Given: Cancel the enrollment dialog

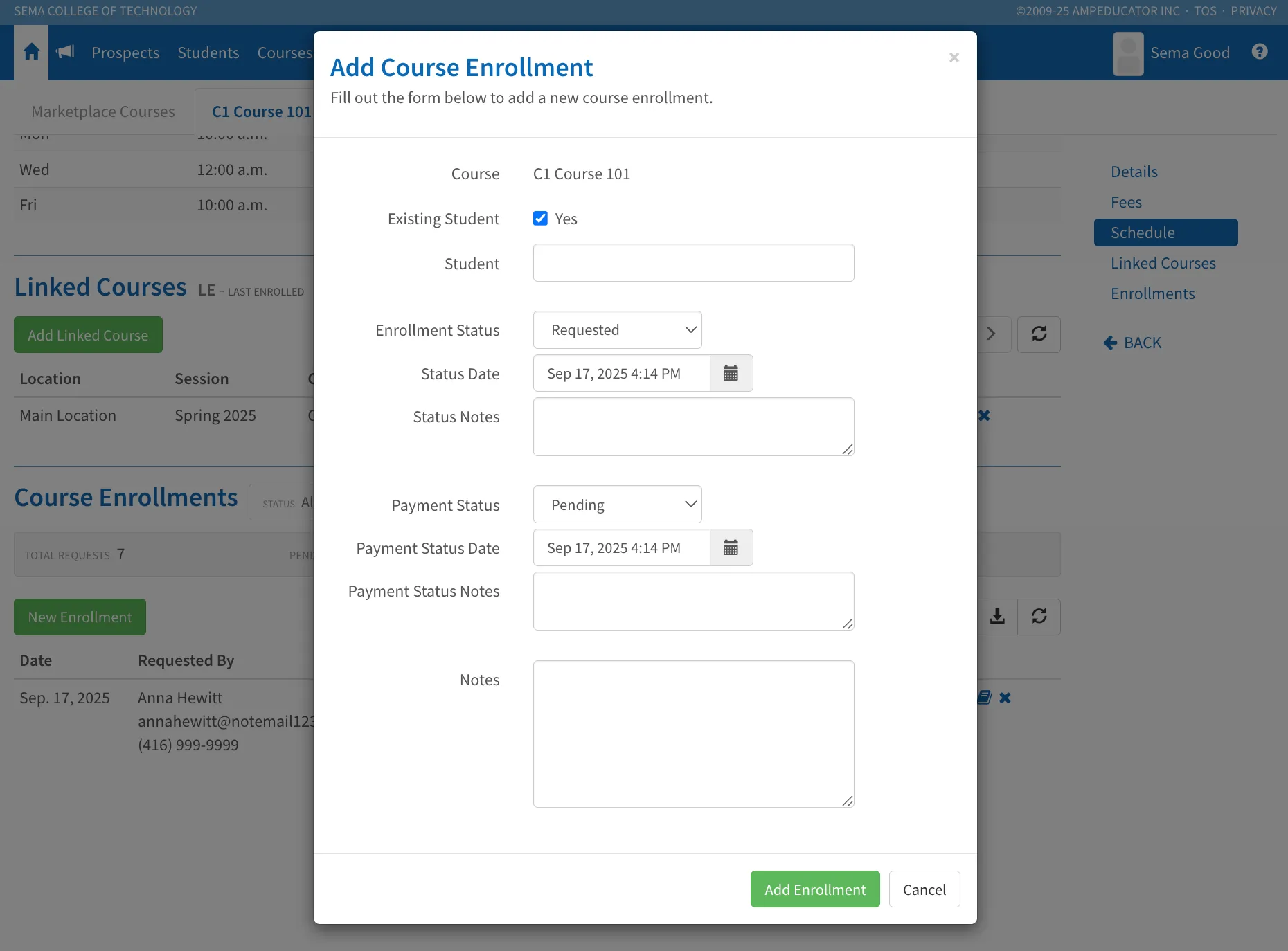Looking at the screenshot, I should [924, 889].
